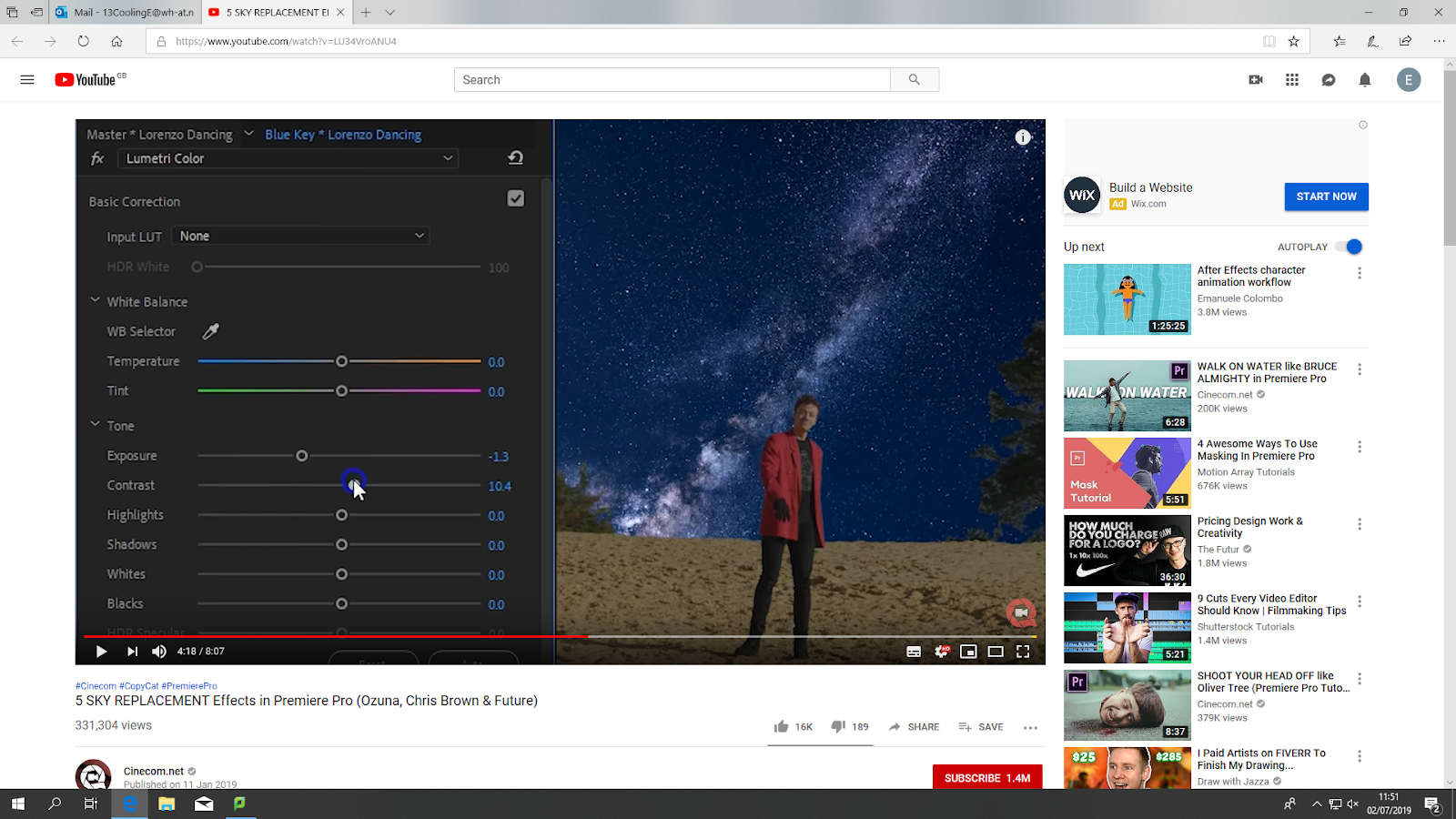Set aside these browser tabs
The height and width of the screenshot is (819, 1456).
(36, 13)
